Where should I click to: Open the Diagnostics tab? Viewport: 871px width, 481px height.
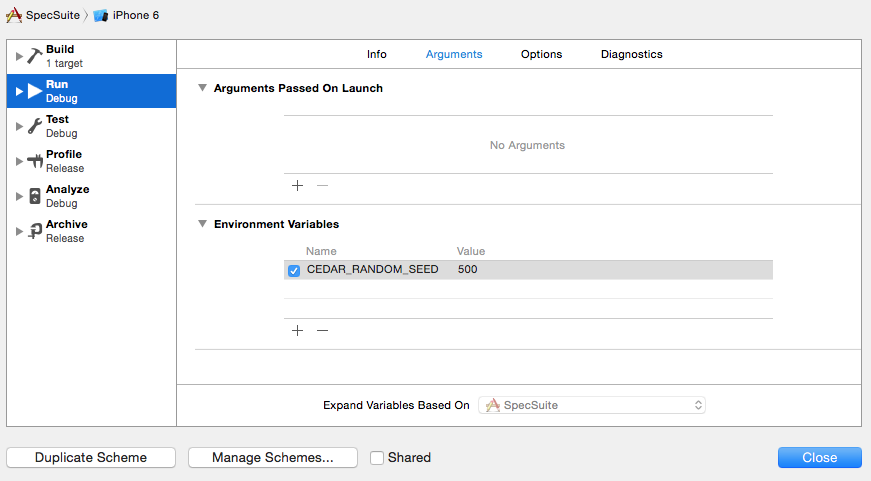click(631, 54)
